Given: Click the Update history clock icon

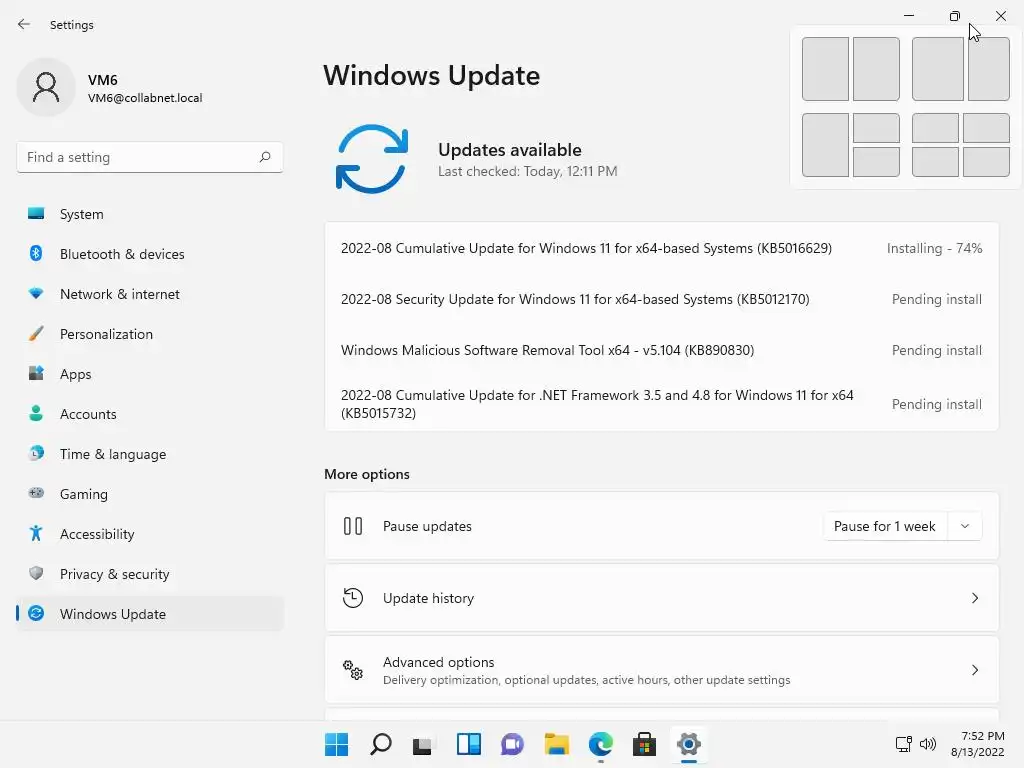Looking at the screenshot, I should tap(353, 598).
